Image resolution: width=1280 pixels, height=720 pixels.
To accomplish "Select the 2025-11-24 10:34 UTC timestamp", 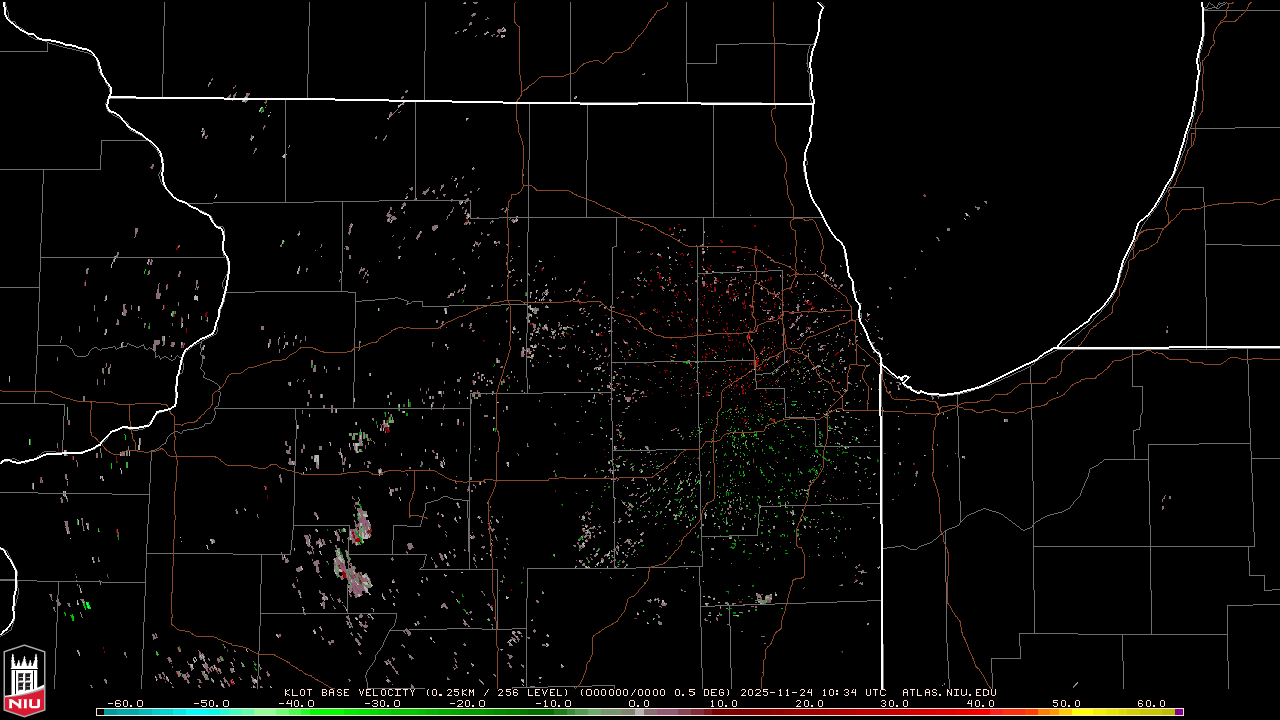I will 813,692.
